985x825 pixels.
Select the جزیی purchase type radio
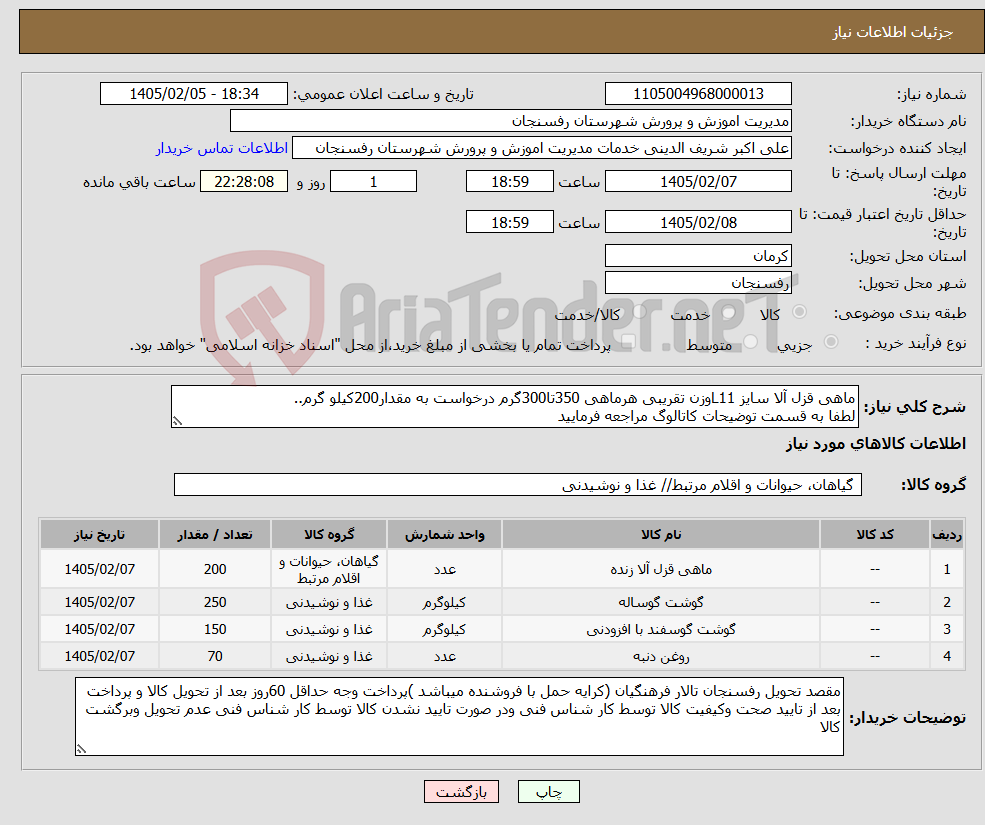pyautogui.click(x=830, y=342)
